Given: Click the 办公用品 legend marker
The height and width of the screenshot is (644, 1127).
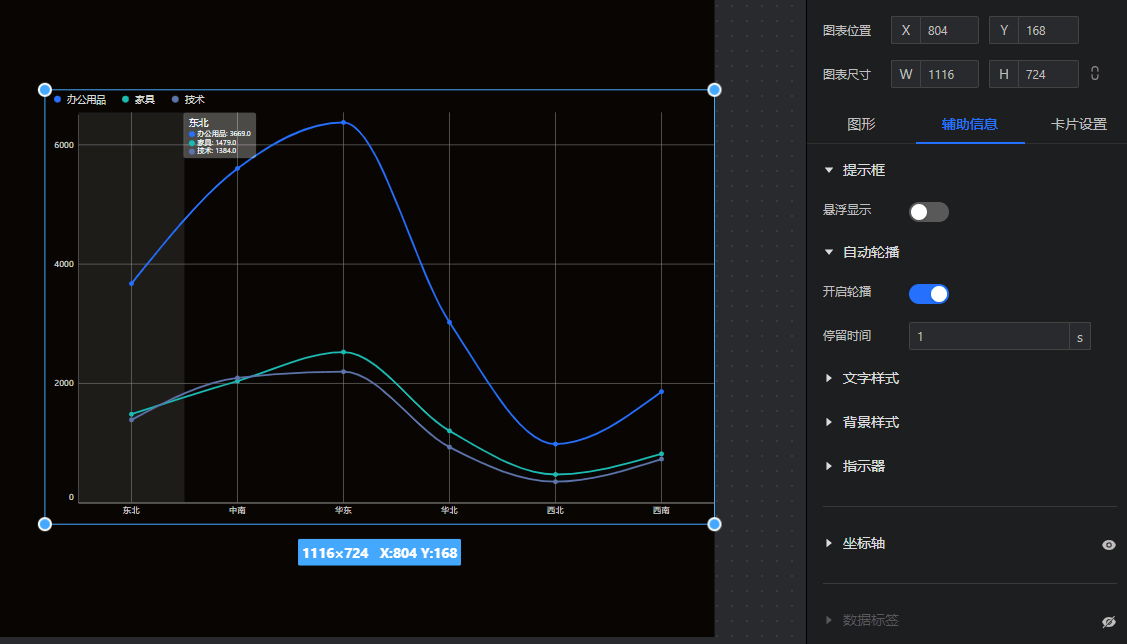Looking at the screenshot, I should pyautogui.click(x=58, y=100).
